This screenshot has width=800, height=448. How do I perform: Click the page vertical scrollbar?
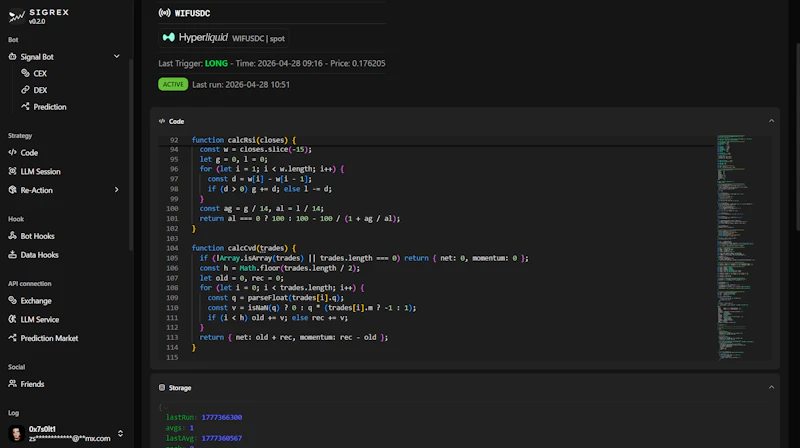click(797, 138)
